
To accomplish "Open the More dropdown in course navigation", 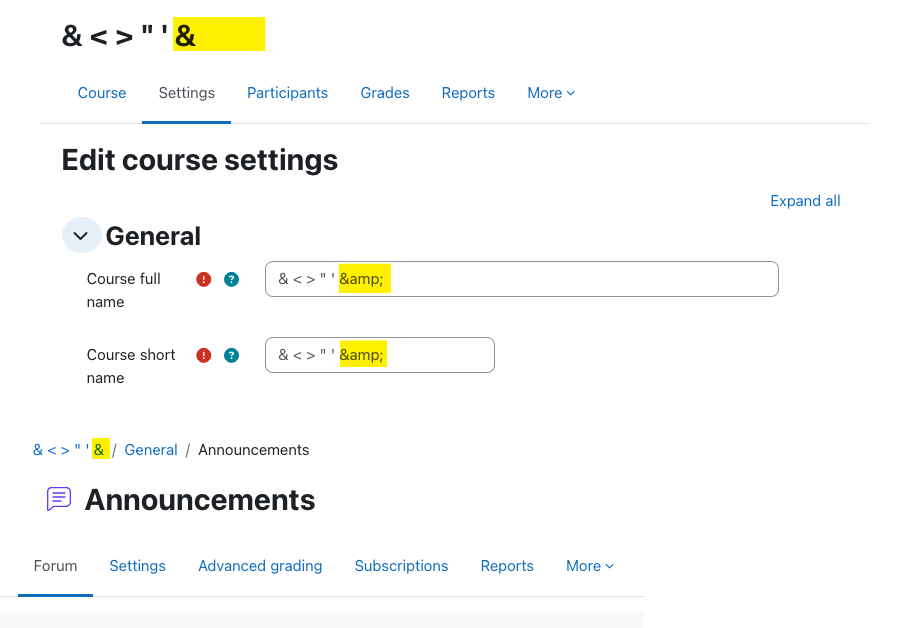I will 551,93.
